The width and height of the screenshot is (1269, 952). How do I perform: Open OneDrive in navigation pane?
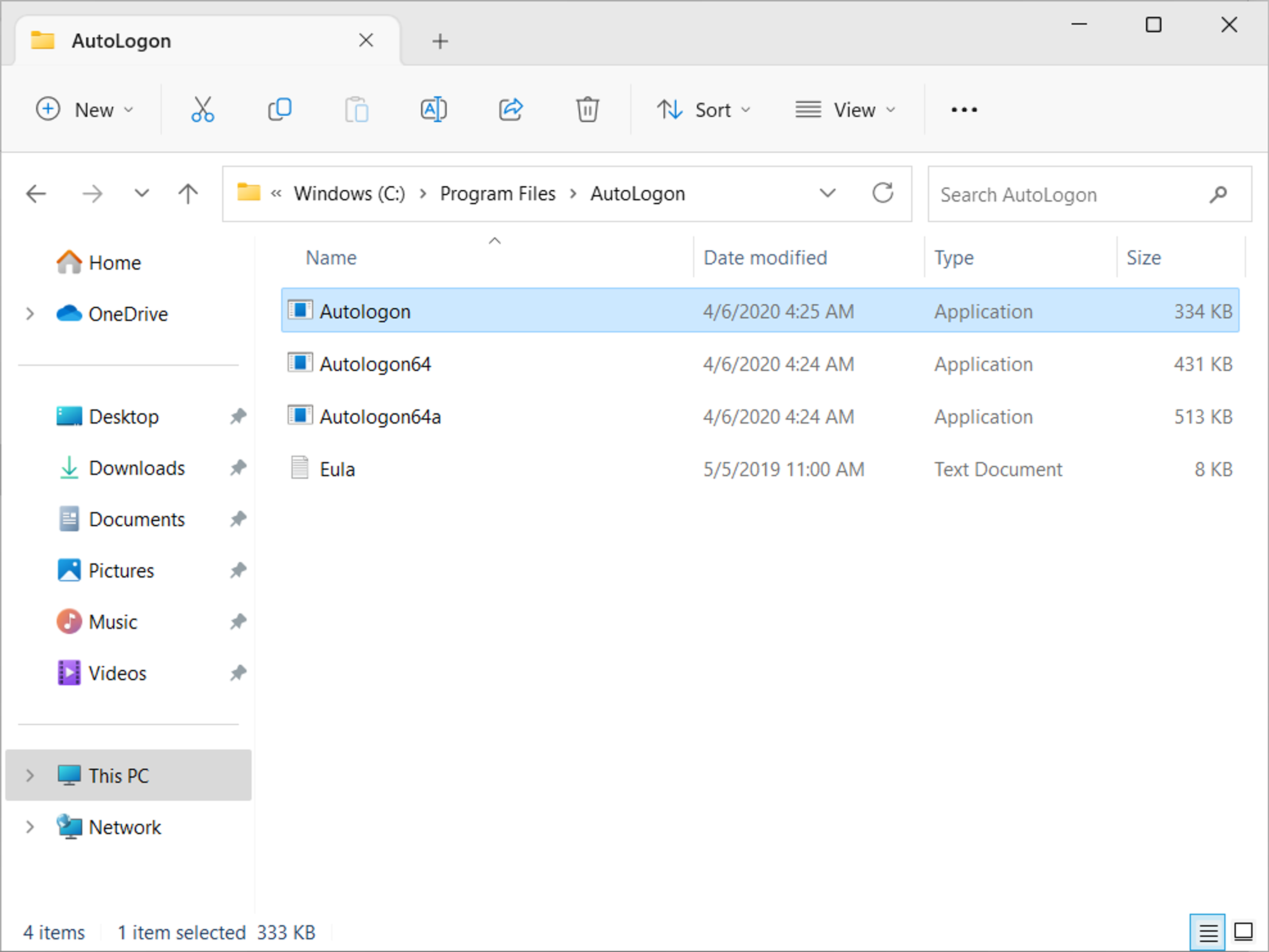point(112,314)
